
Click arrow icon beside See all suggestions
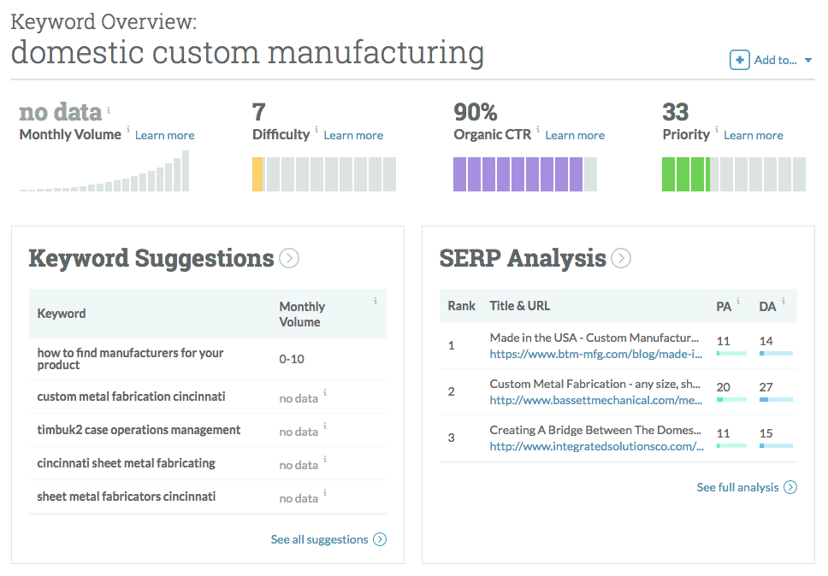click(380, 539)
